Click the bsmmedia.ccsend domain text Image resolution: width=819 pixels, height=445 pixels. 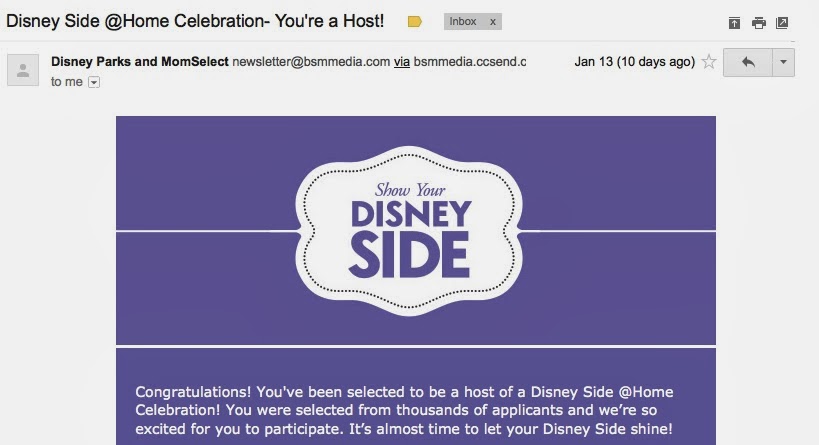470,62
